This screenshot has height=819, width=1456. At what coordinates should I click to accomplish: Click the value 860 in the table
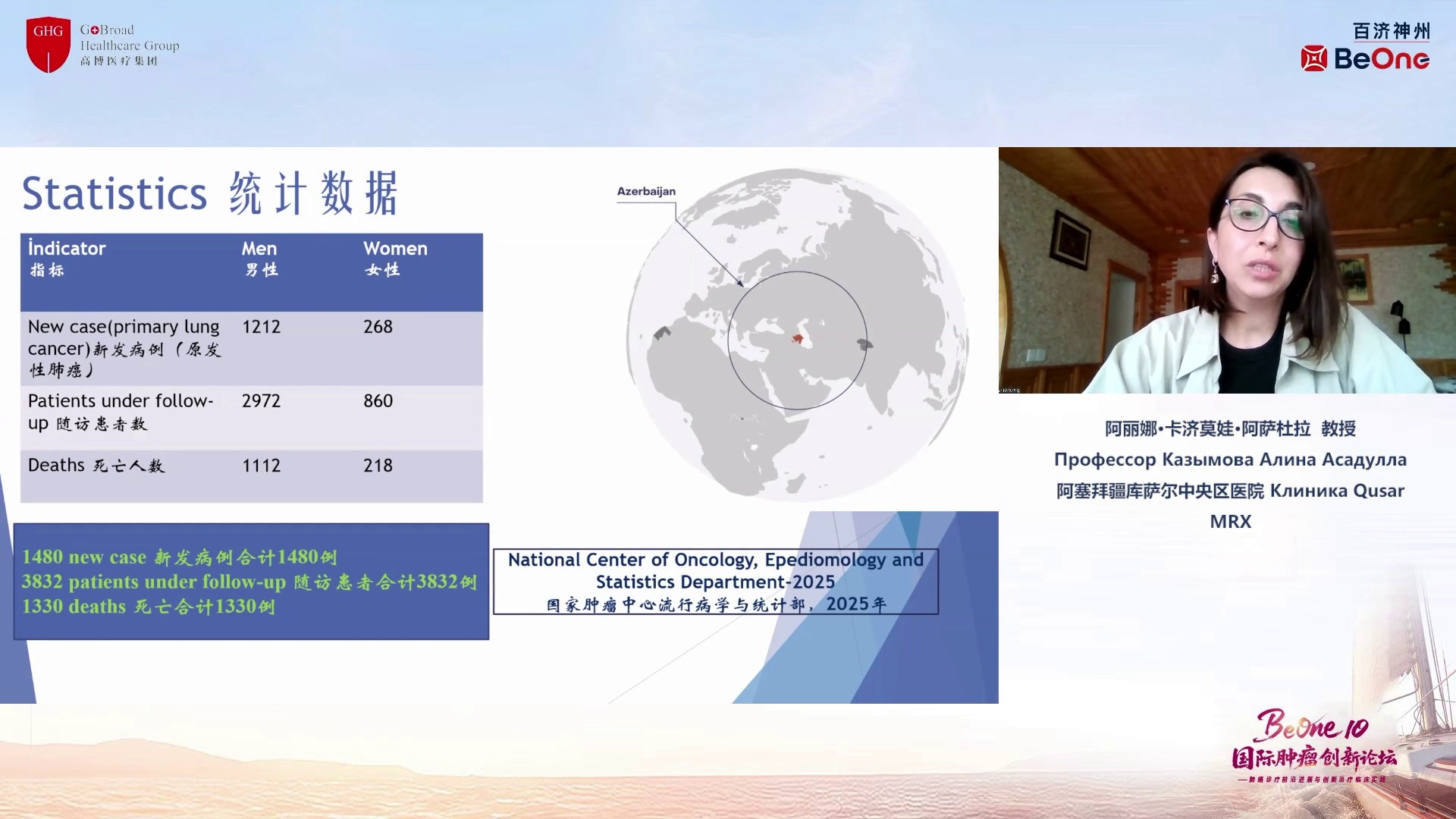pyautogui.click(x=378, y=400)
